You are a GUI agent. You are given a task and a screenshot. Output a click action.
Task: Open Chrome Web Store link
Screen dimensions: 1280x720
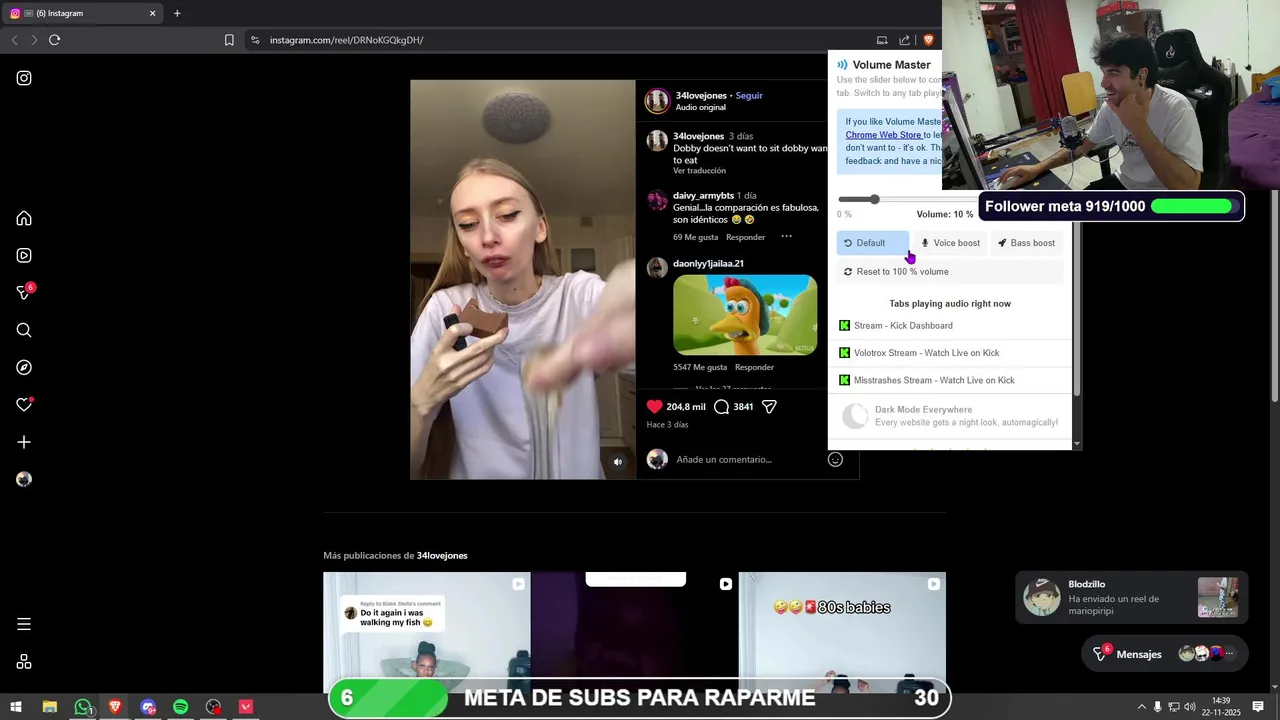click(x=883, y=135)
